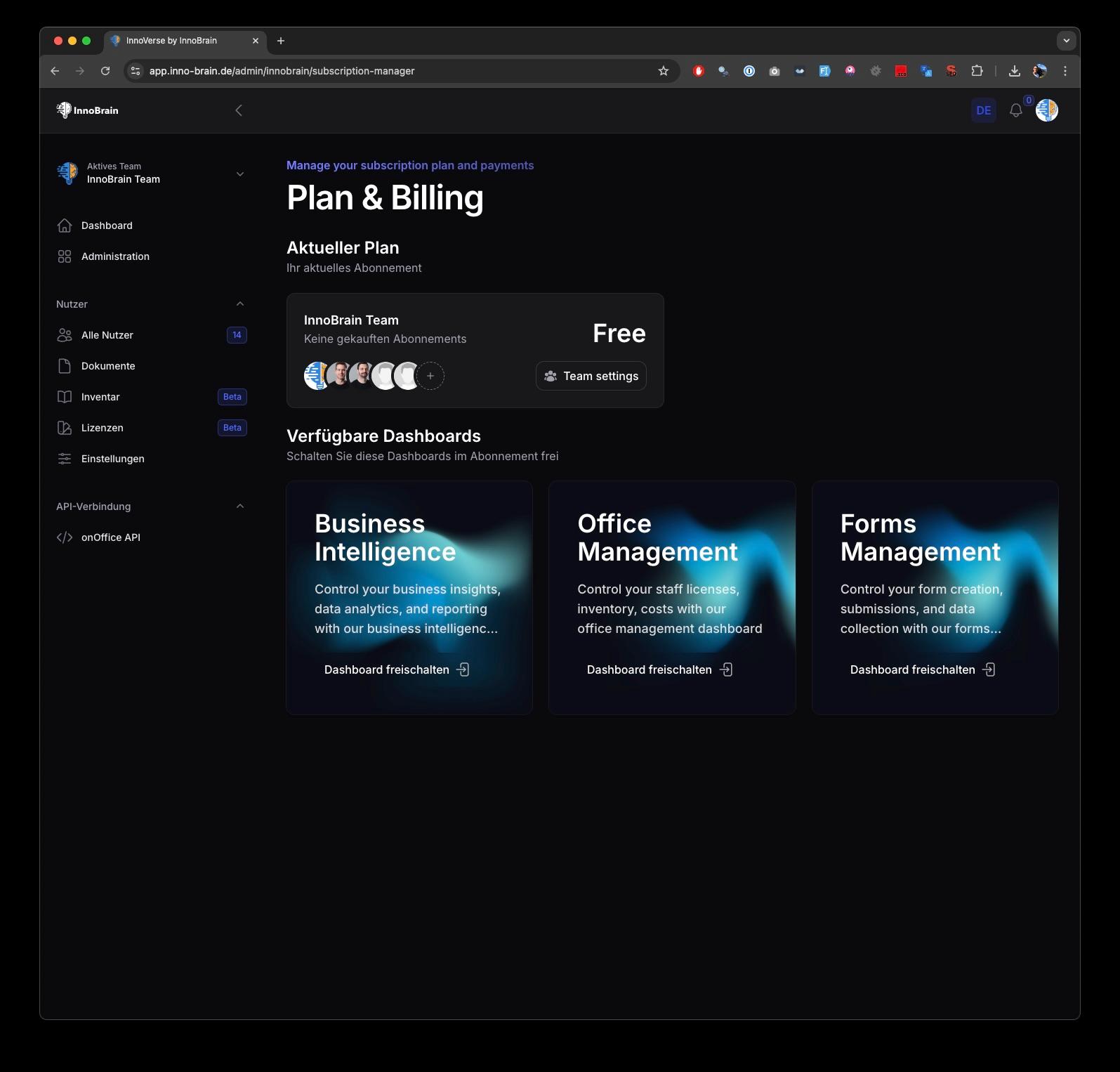
Task: Open Administration grid icon in sidebar
Action: (65, 256)
